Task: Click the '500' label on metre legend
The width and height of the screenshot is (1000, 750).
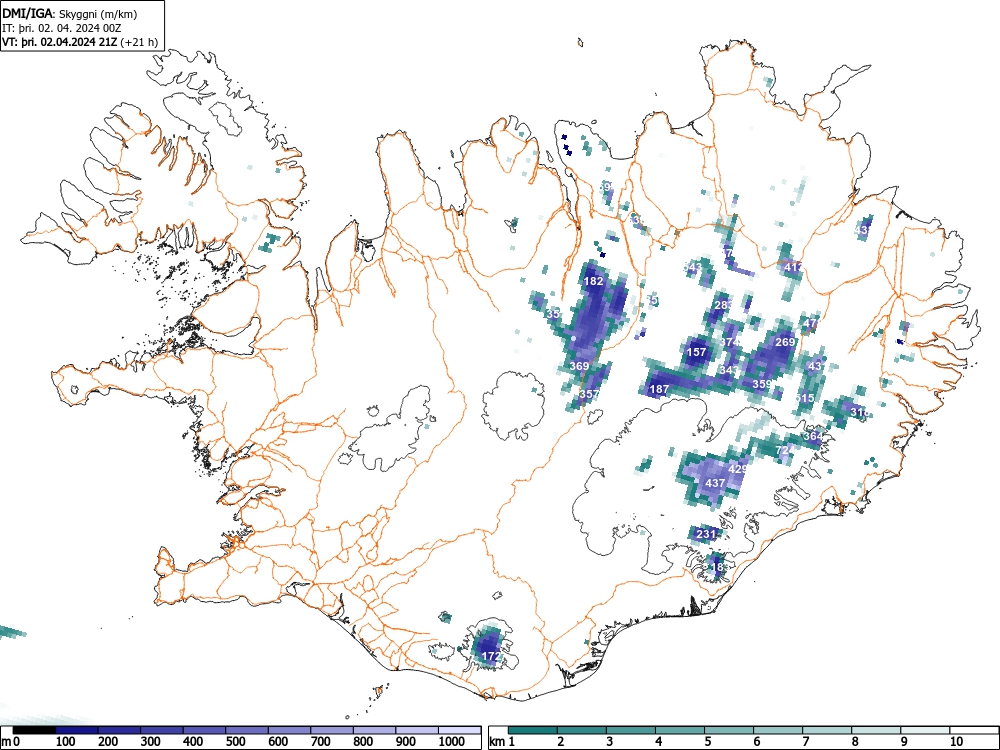Action: tap(235, 741)
